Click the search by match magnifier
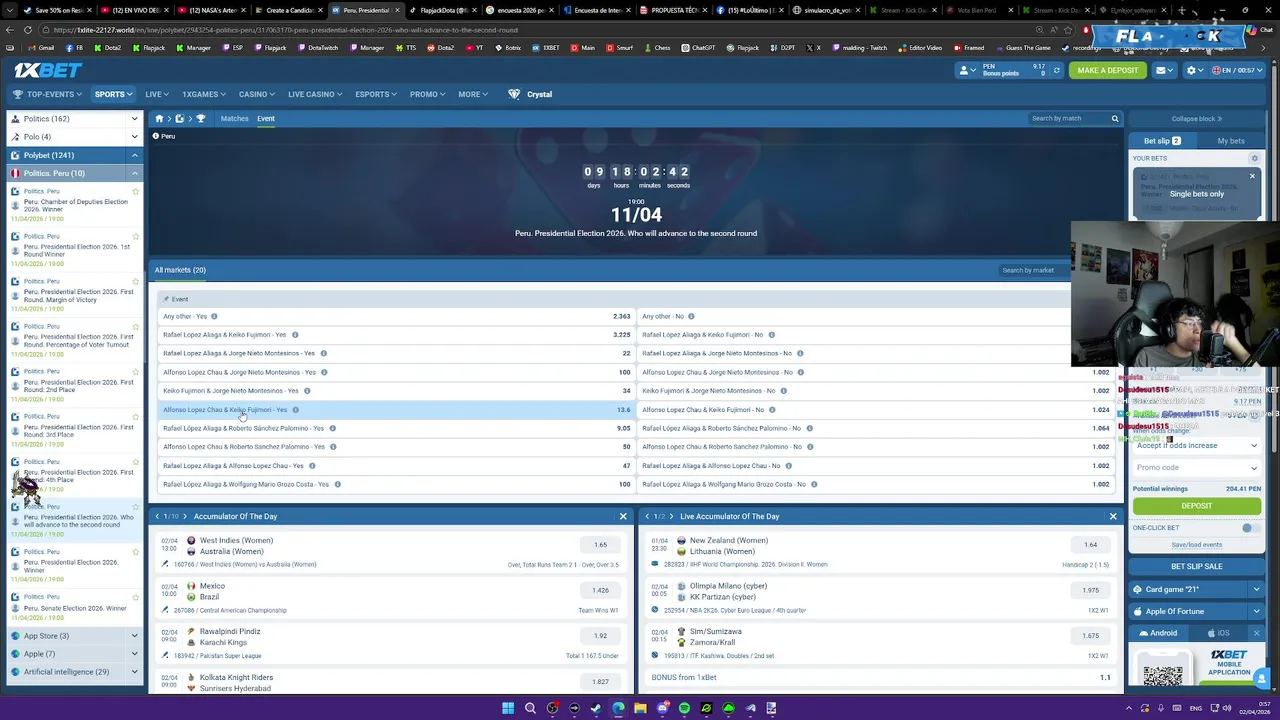This screenshot has width=1280, height=720. pos(1115,118)
